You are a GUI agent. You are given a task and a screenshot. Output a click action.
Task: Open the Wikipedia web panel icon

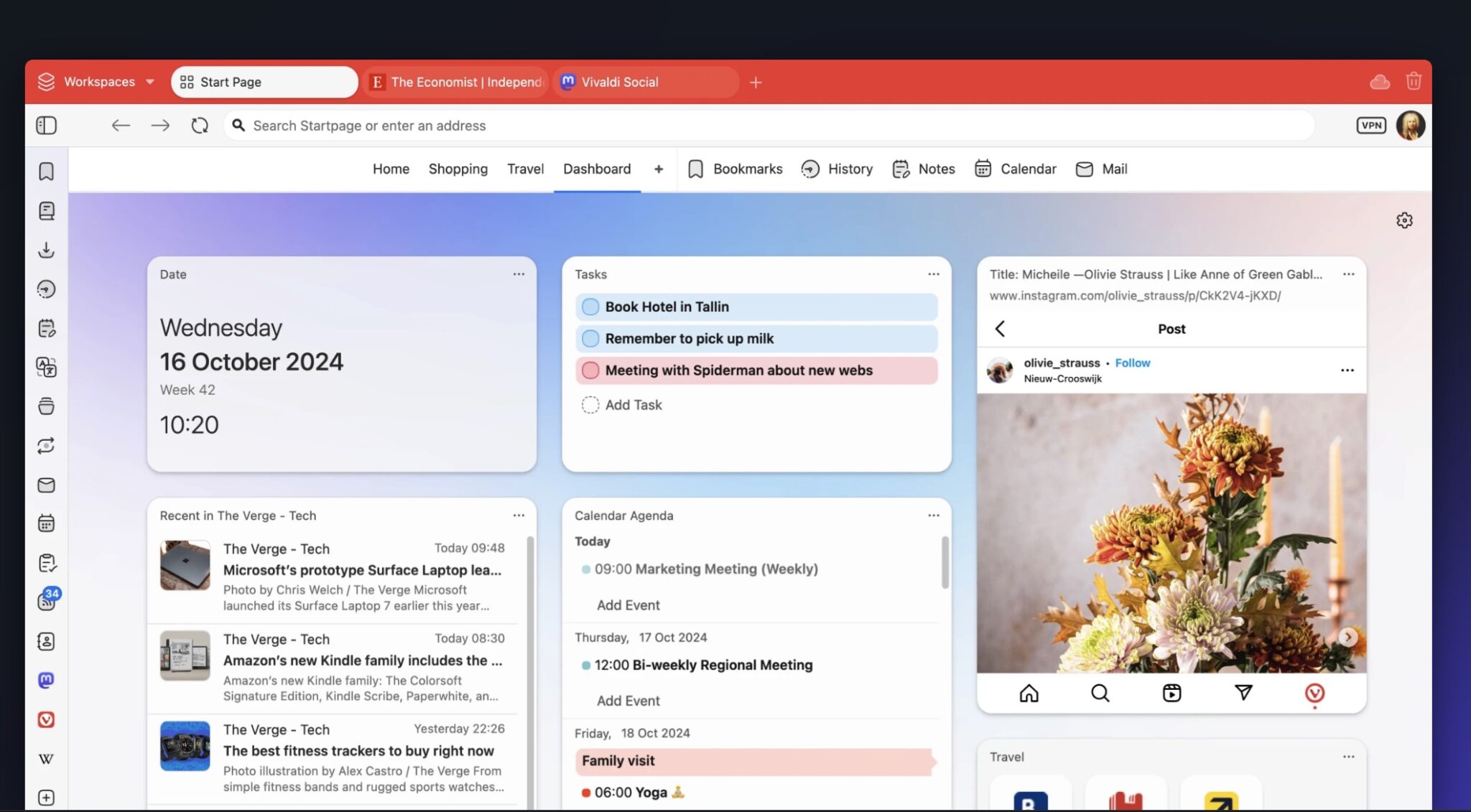point(47,759)
